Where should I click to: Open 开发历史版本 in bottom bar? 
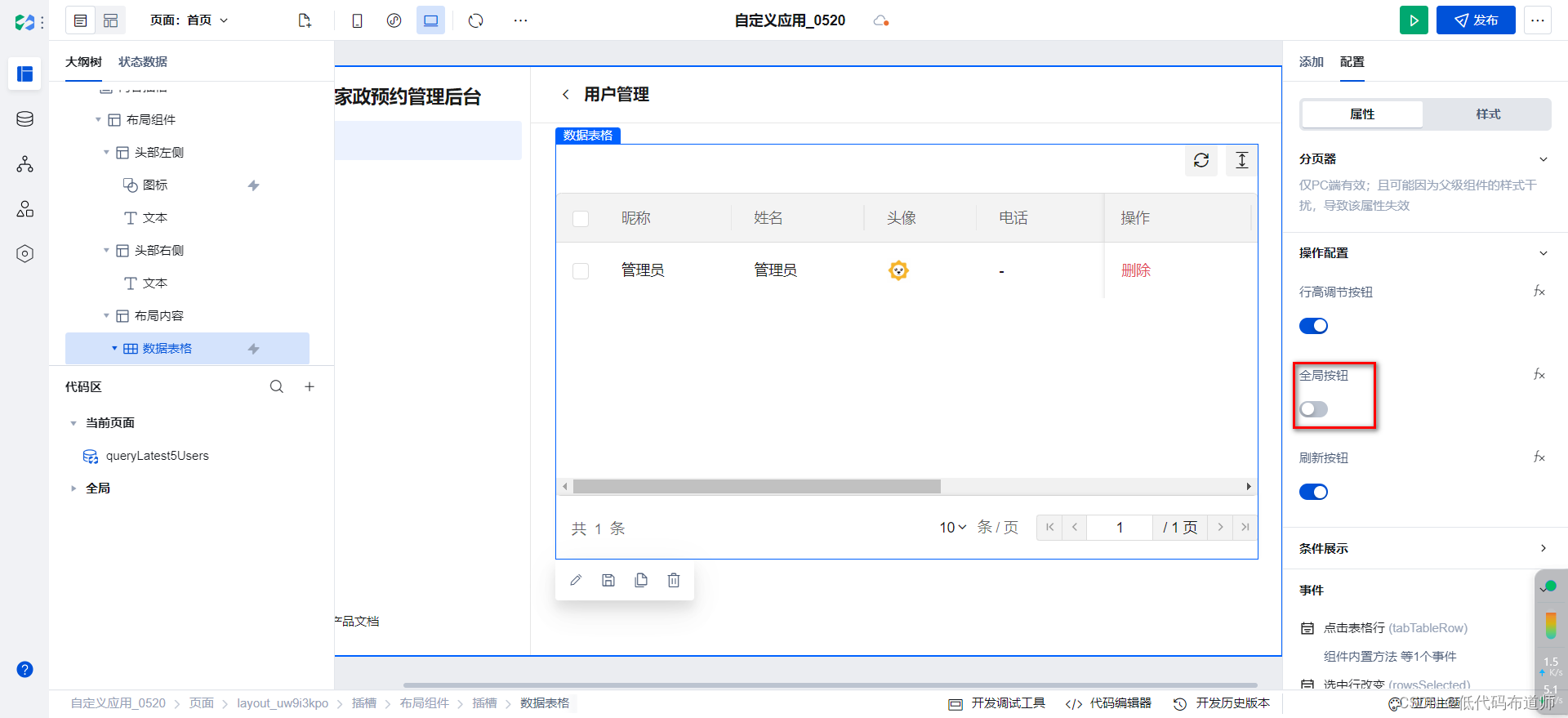click(x=1222, y=703)
